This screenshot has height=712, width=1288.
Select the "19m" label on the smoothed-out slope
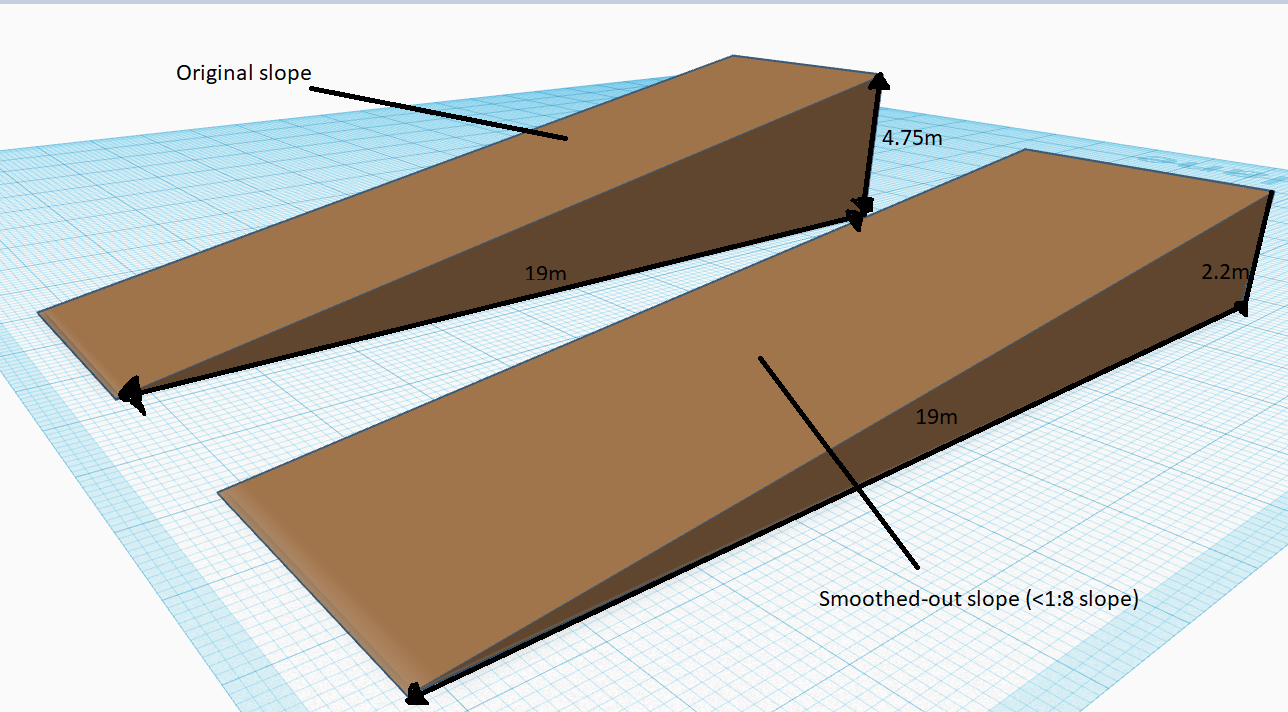[937, 417]
